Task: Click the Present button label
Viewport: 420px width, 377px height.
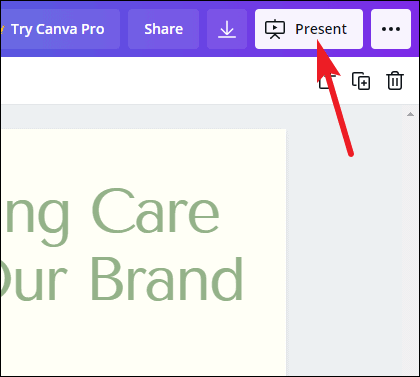Action: (321, 29)
